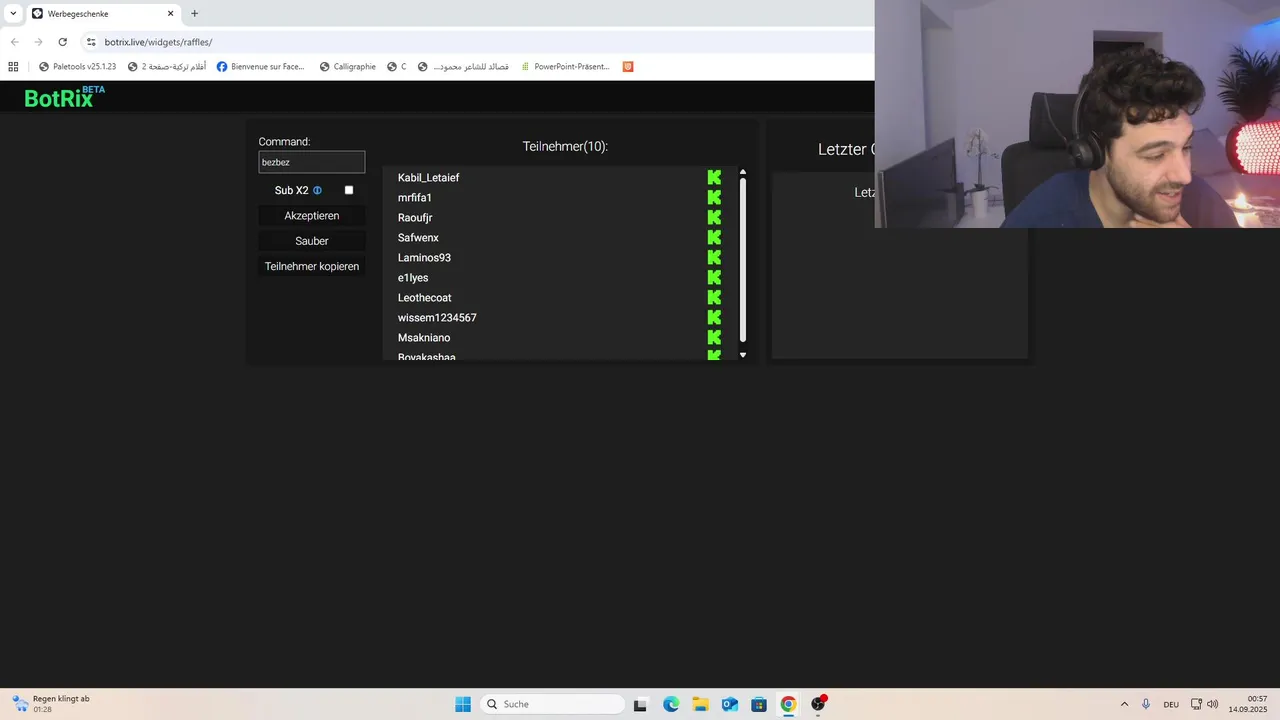Click the Kick icon beside Safwenx

(x=714, y=237)
